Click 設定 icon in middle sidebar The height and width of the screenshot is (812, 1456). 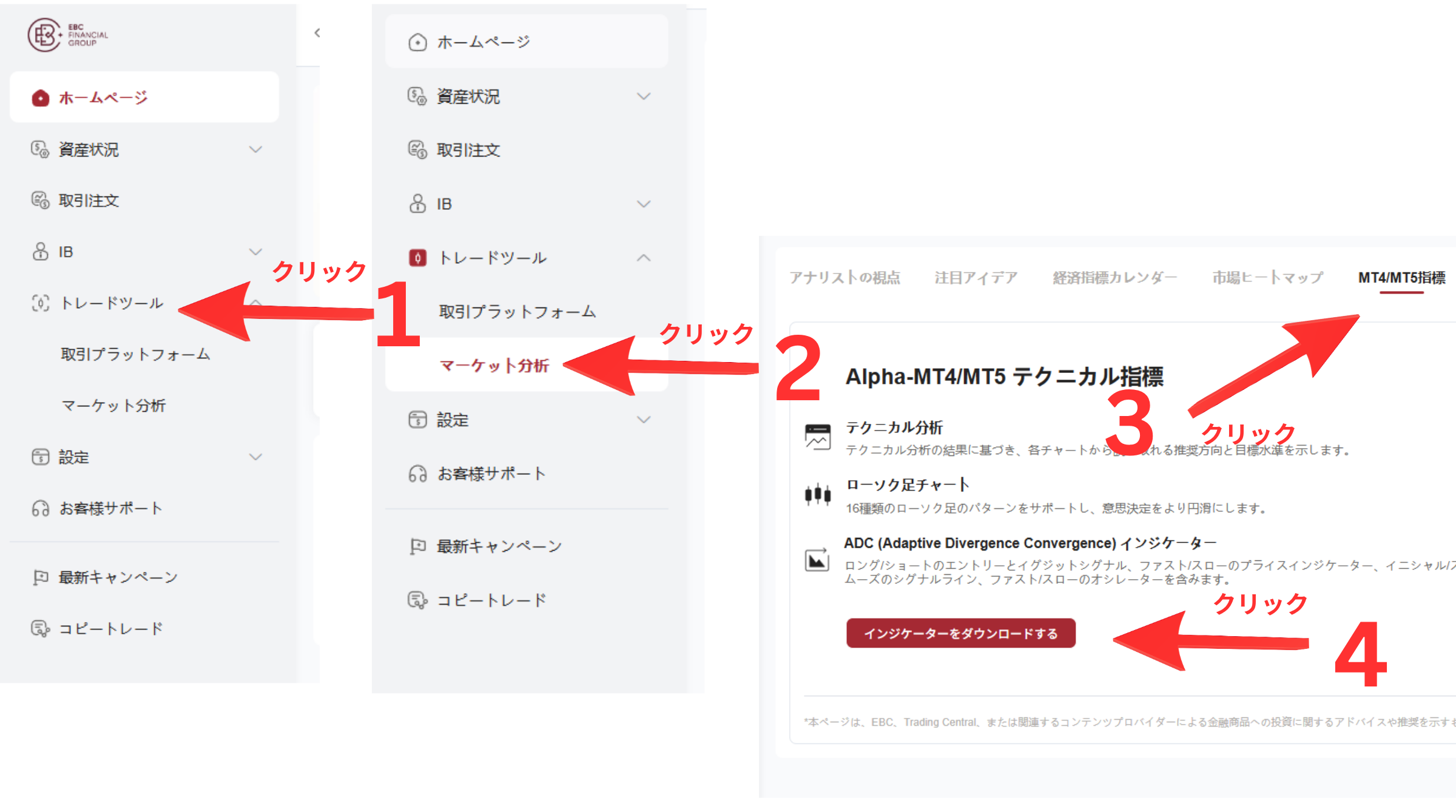point(417,419)
